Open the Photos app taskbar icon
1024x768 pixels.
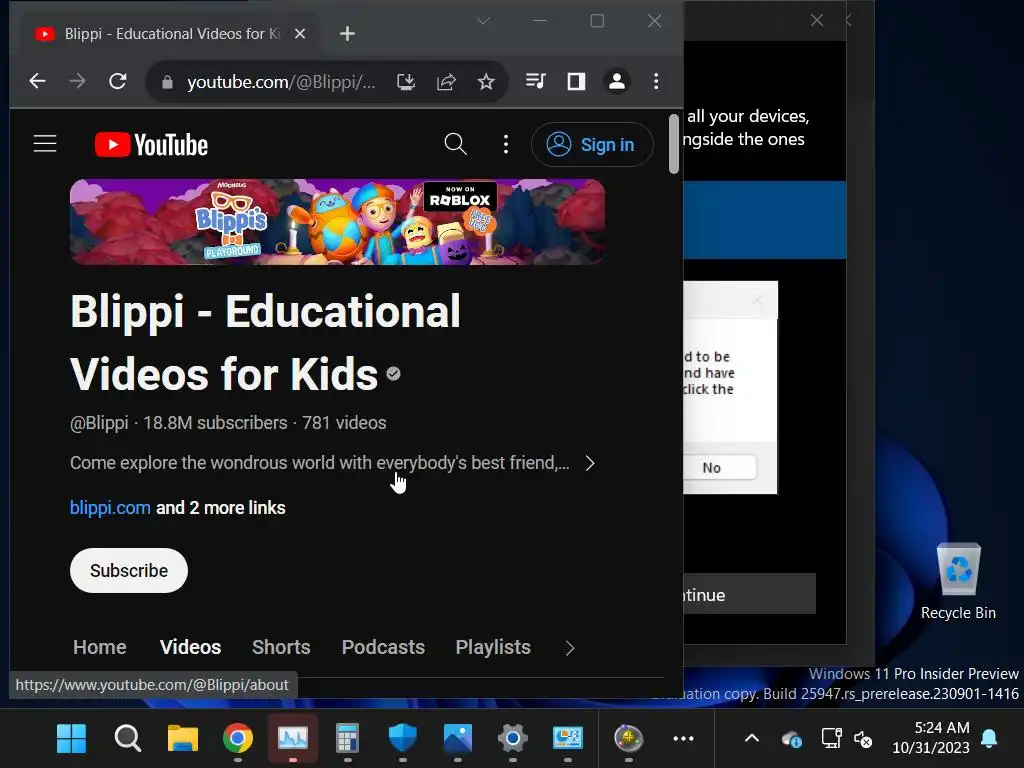(x=458, y=739)
